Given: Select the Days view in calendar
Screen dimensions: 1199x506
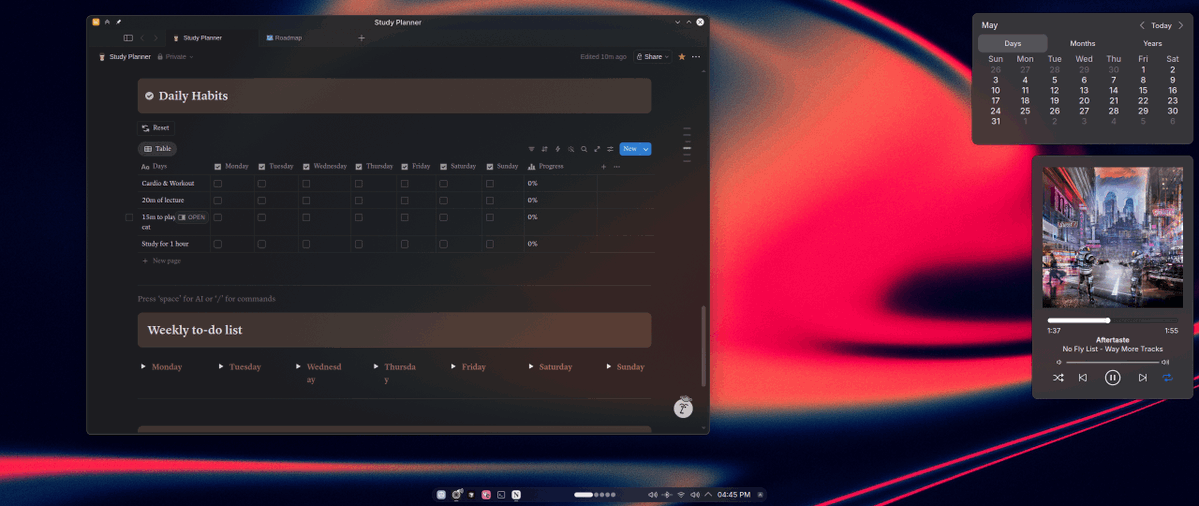Looking at the screenshot, I should [1012, 44].
